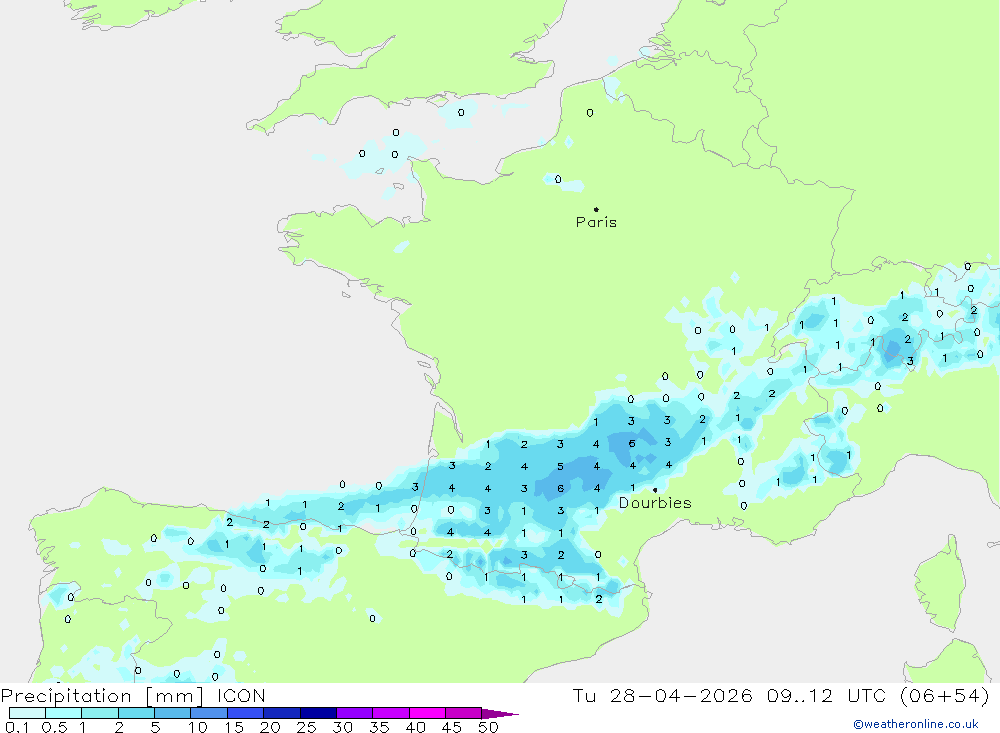
Task: Click the Paris city label
Action: click(x=596, y=222)
